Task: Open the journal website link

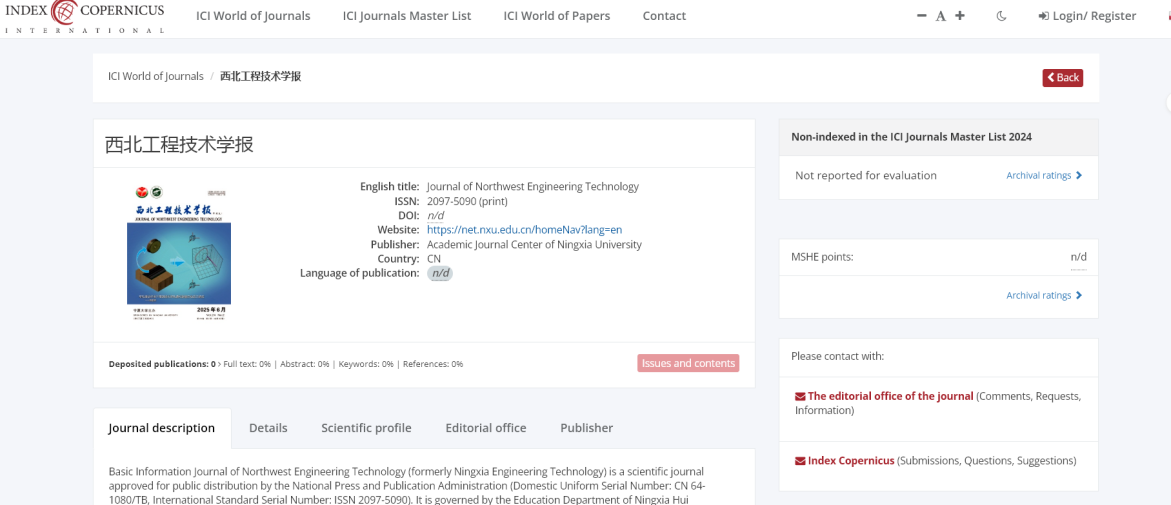Action: (x=524, y=230)
